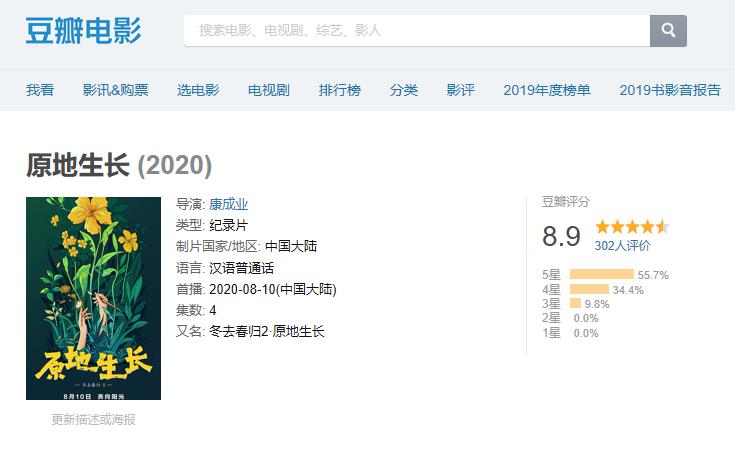This screenshot has width=735, height=449.
Task: Select the 55.7% percentage text
Action: point(653,275)
